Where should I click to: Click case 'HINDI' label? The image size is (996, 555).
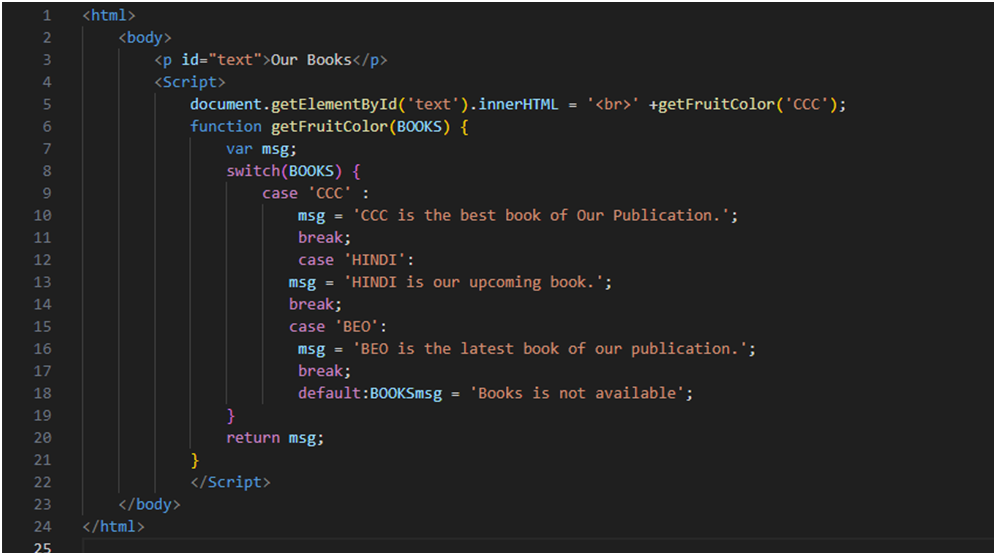[x=356, y=260]
